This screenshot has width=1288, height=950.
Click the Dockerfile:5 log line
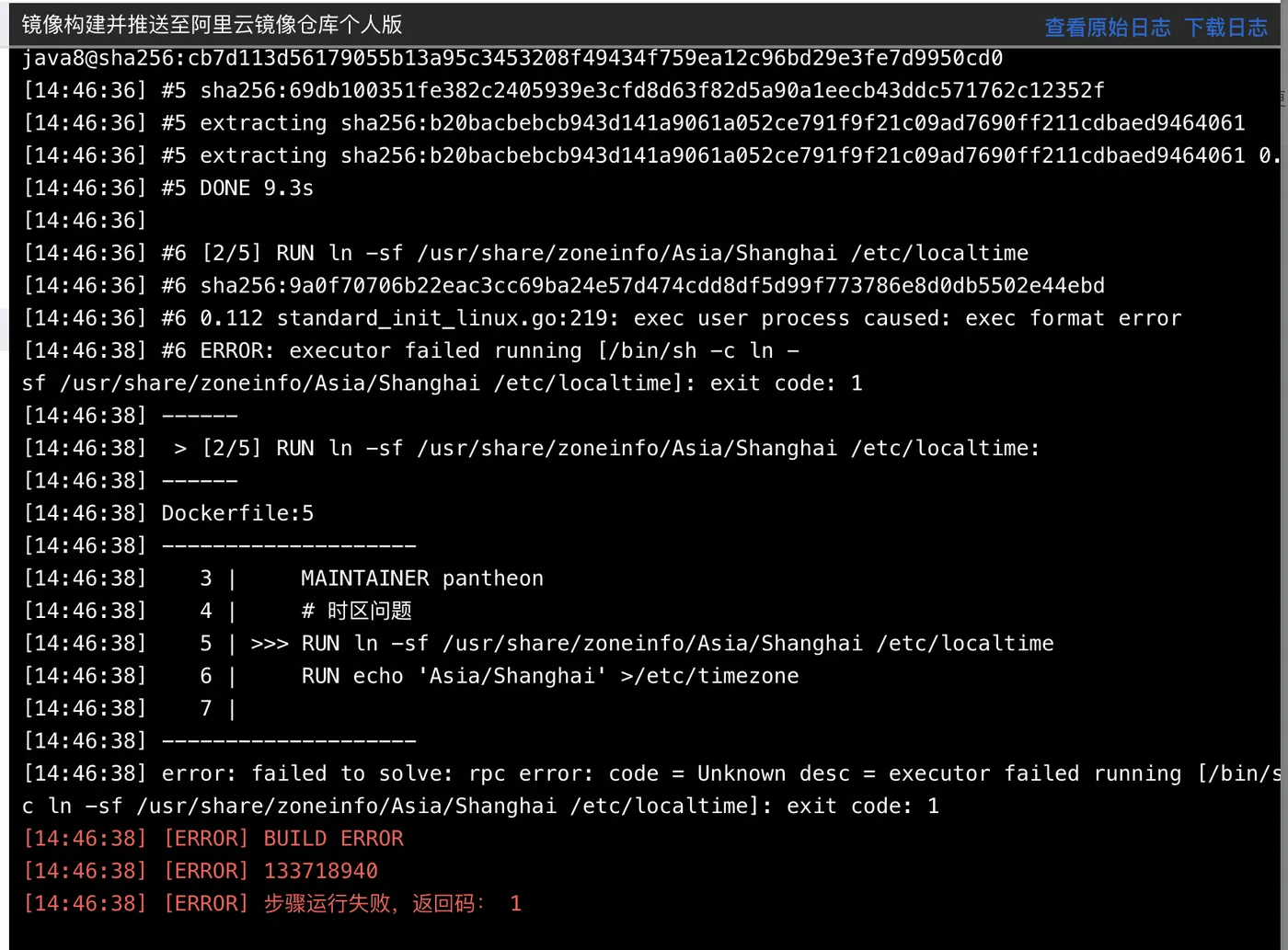[169, 513]
